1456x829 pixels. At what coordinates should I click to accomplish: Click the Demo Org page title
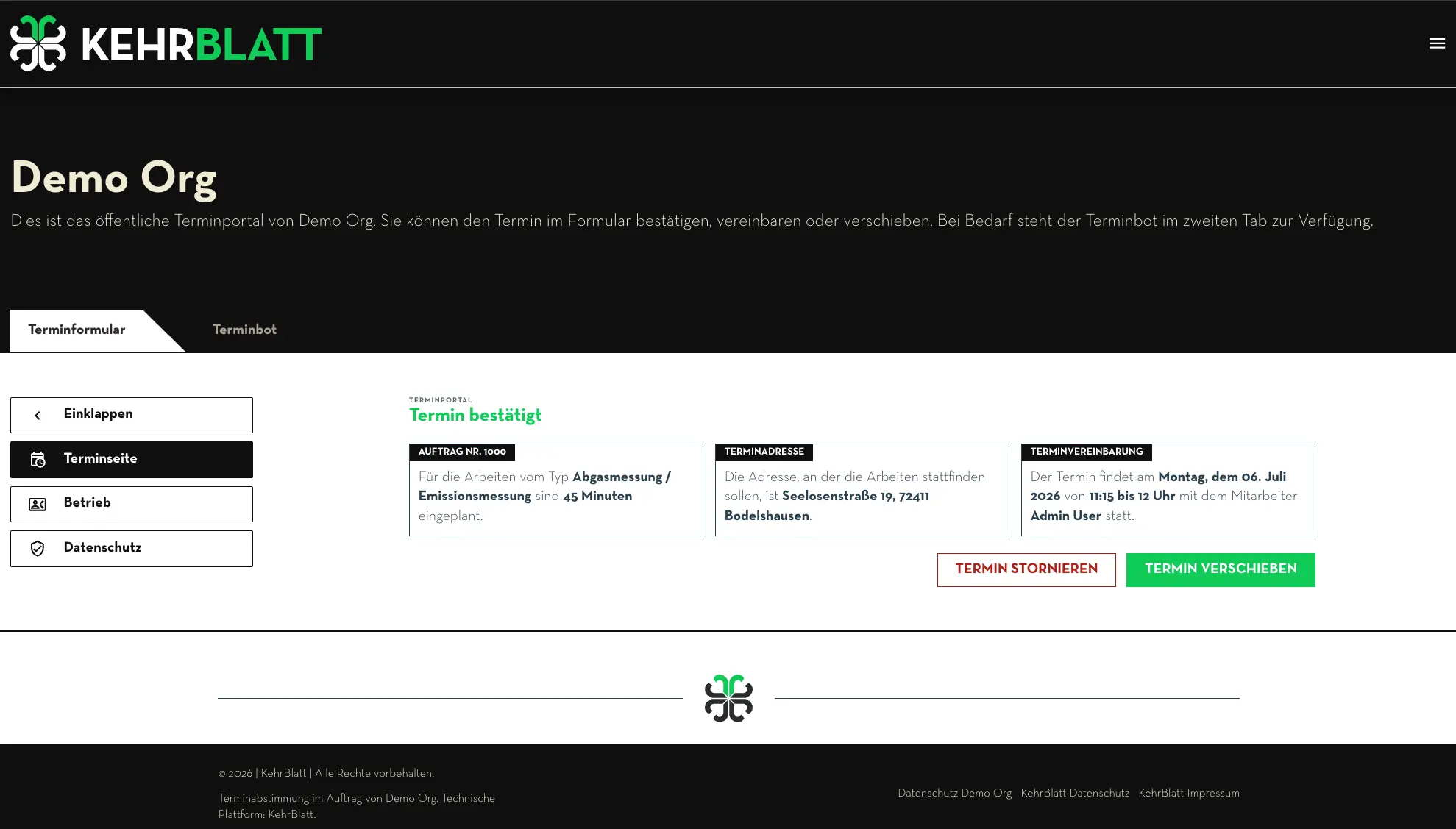click(114, 178)
